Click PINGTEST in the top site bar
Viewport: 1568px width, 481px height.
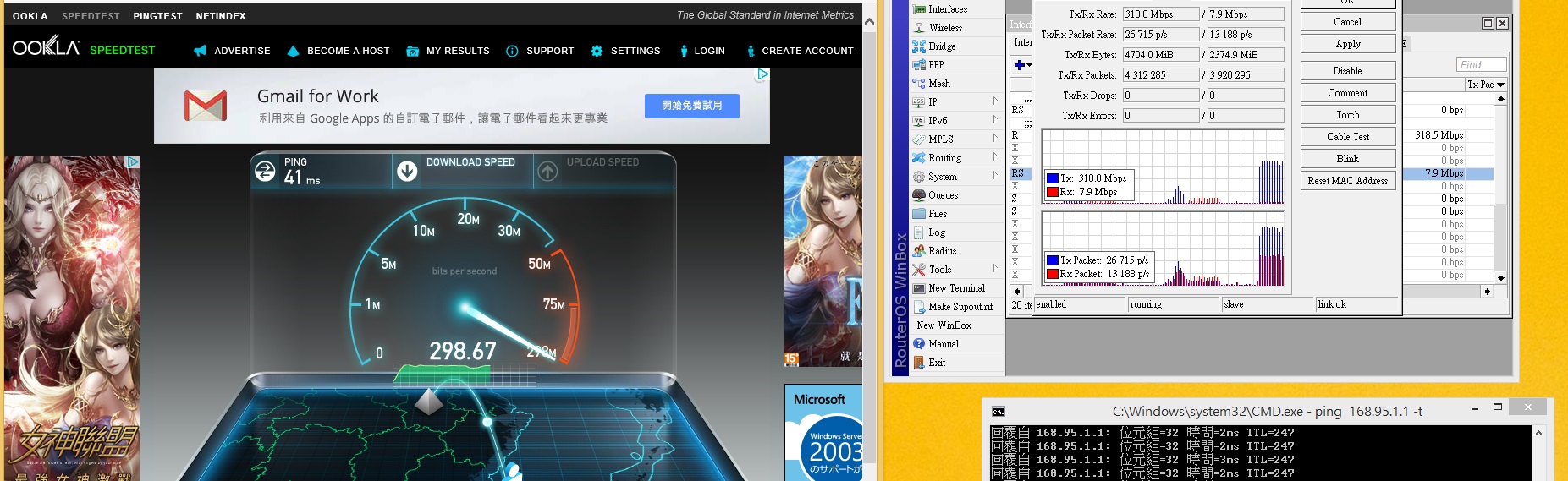[157, 16]
